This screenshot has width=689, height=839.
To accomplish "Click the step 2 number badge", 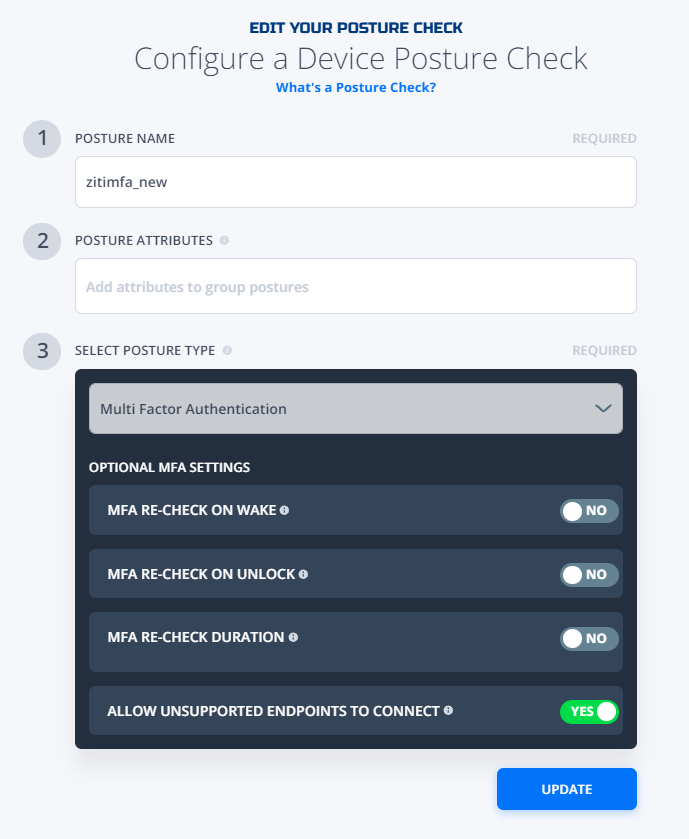I will coord(42,241).
